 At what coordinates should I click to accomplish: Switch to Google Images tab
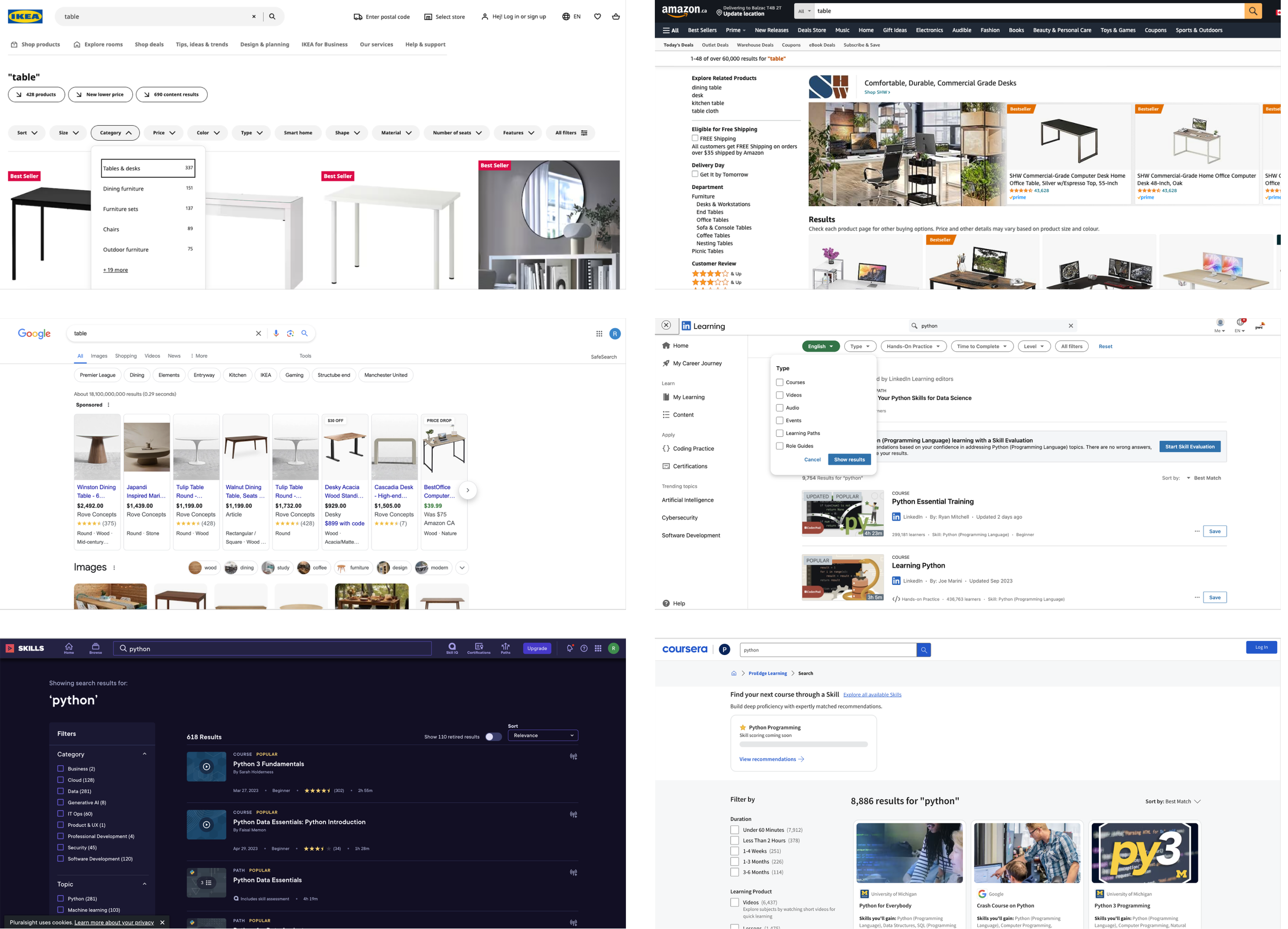coord(99,356)
